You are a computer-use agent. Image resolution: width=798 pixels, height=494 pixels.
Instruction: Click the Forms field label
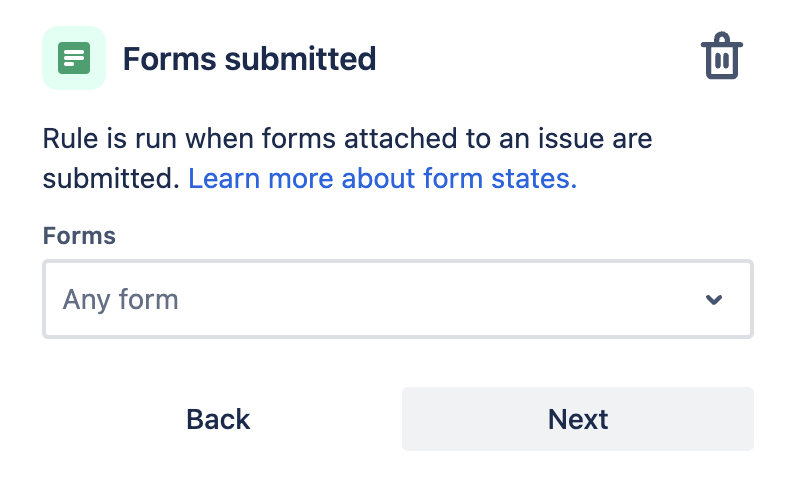(79, 236)
